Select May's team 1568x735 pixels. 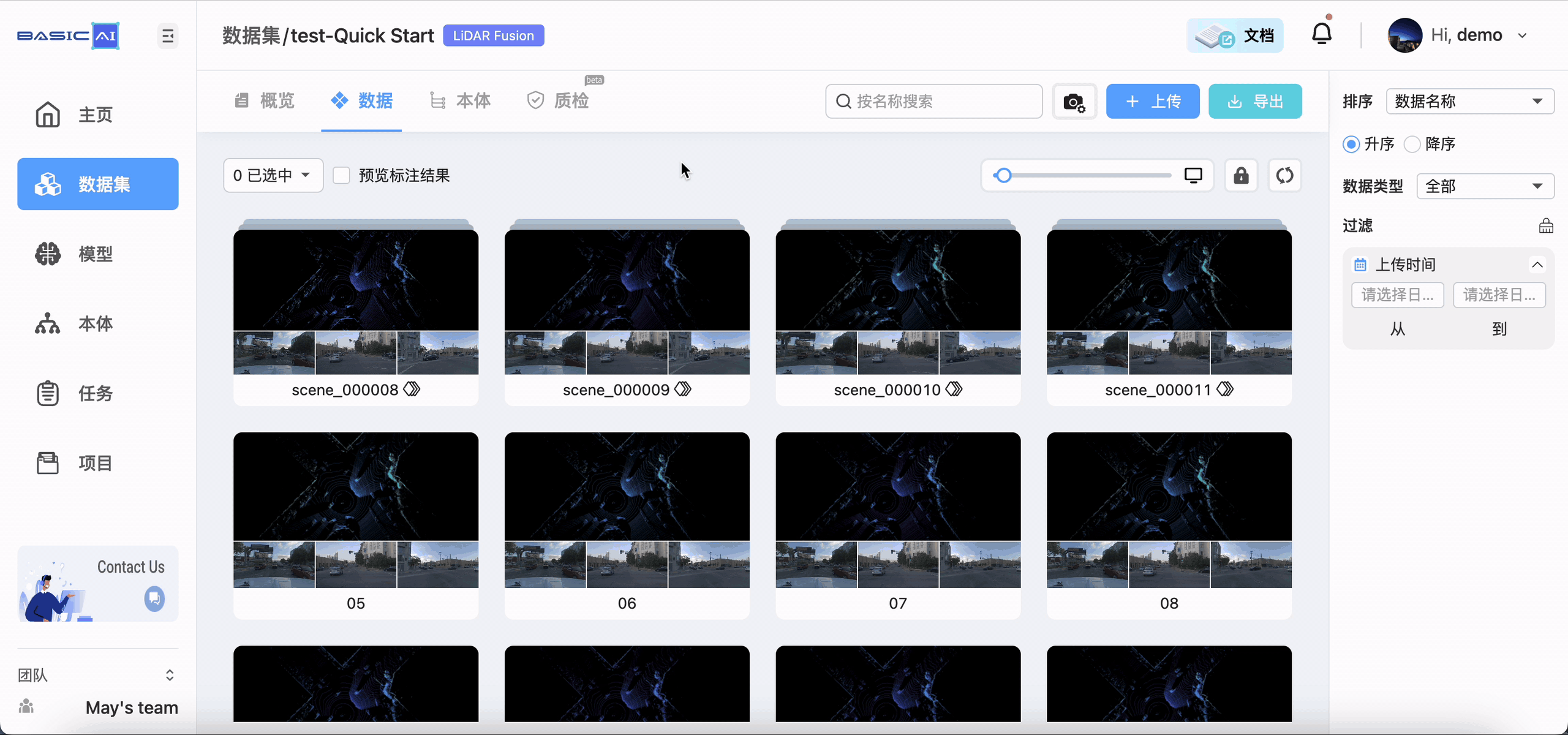click(132, 707)
